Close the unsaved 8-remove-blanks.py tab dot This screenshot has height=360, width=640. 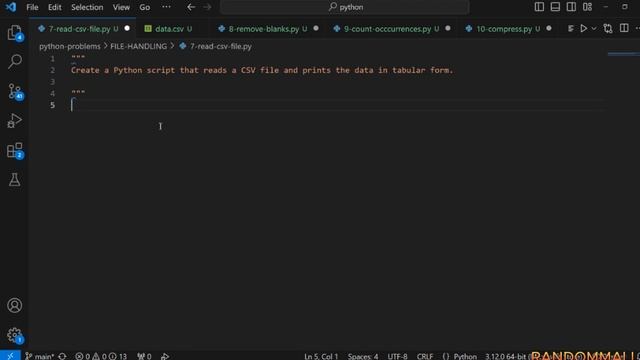[x=316, y=28]
